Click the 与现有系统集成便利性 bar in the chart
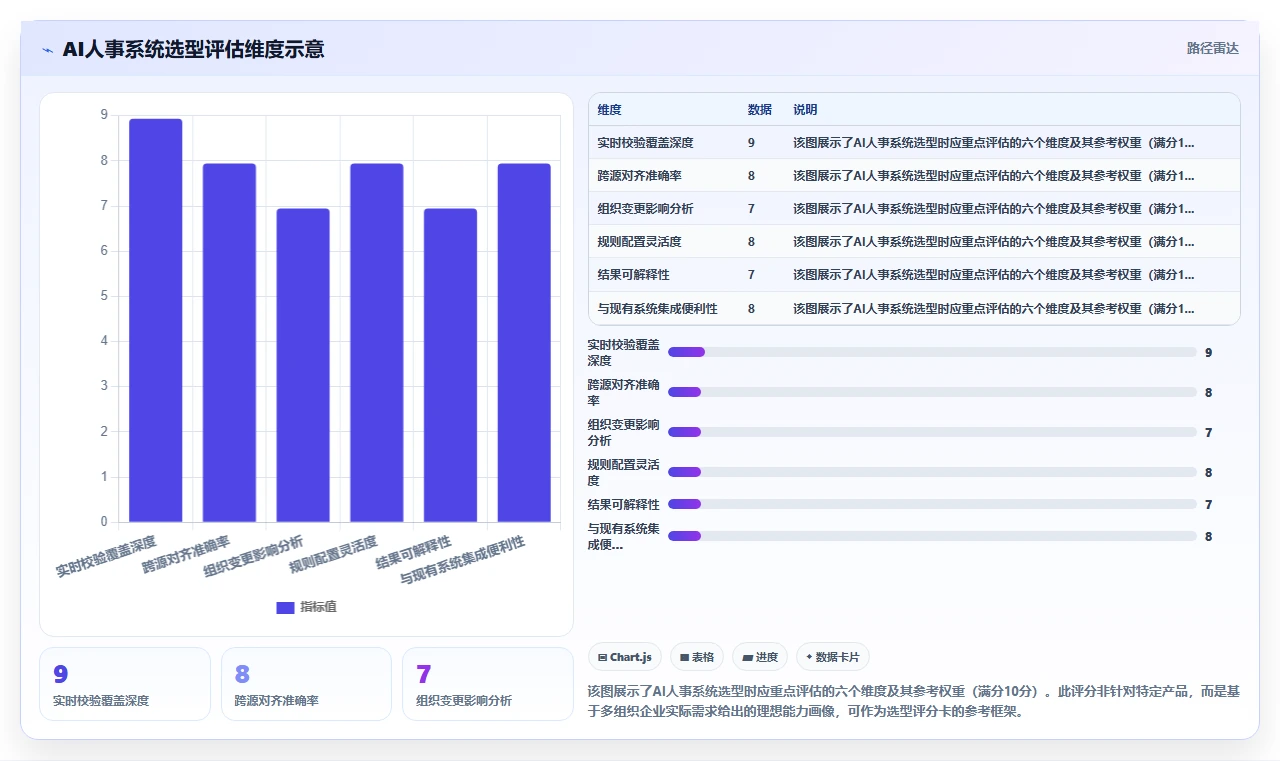The height and width of the screenshot is (761, 1280). pos(524,343)
